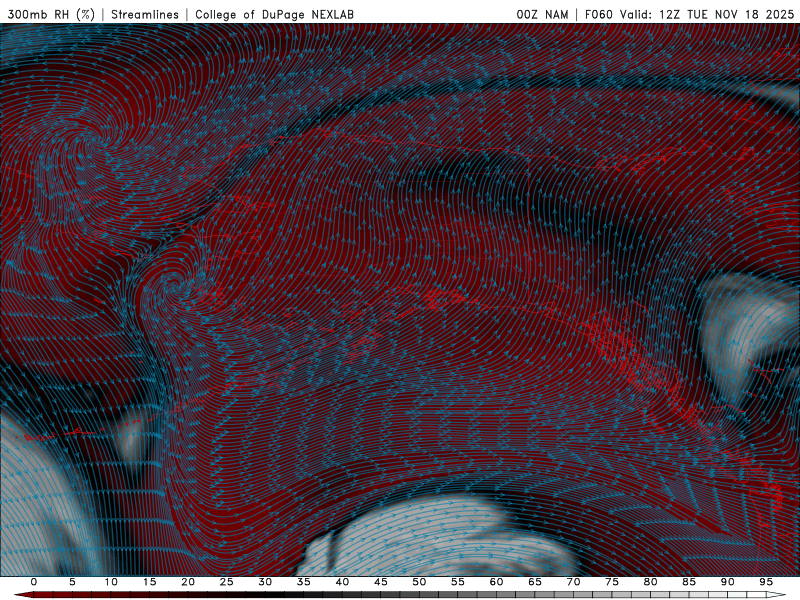Click the "F060" forecast hour text
Image resolution: width=800 pixels, height=600 pixels.
pos(598,14)
